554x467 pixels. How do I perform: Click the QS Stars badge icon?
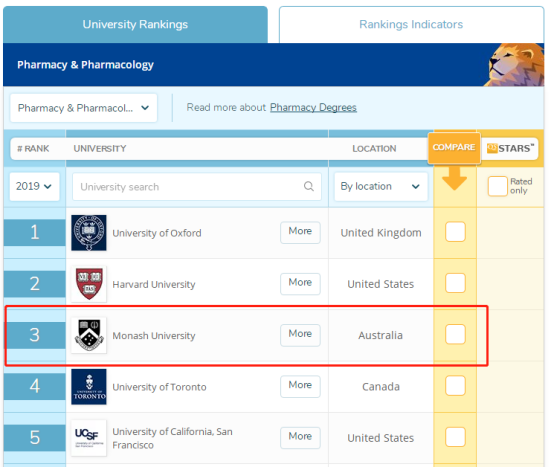(x=492, y=148)
